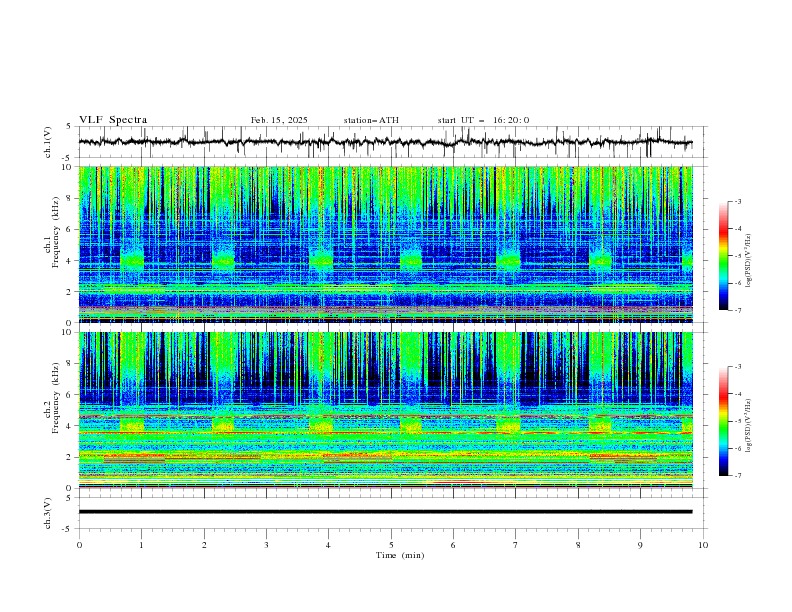Click the '-7' label on ch.2 colorbar
Screen dimensions: 792x612
pyautogui.click(x=738, y=475)
